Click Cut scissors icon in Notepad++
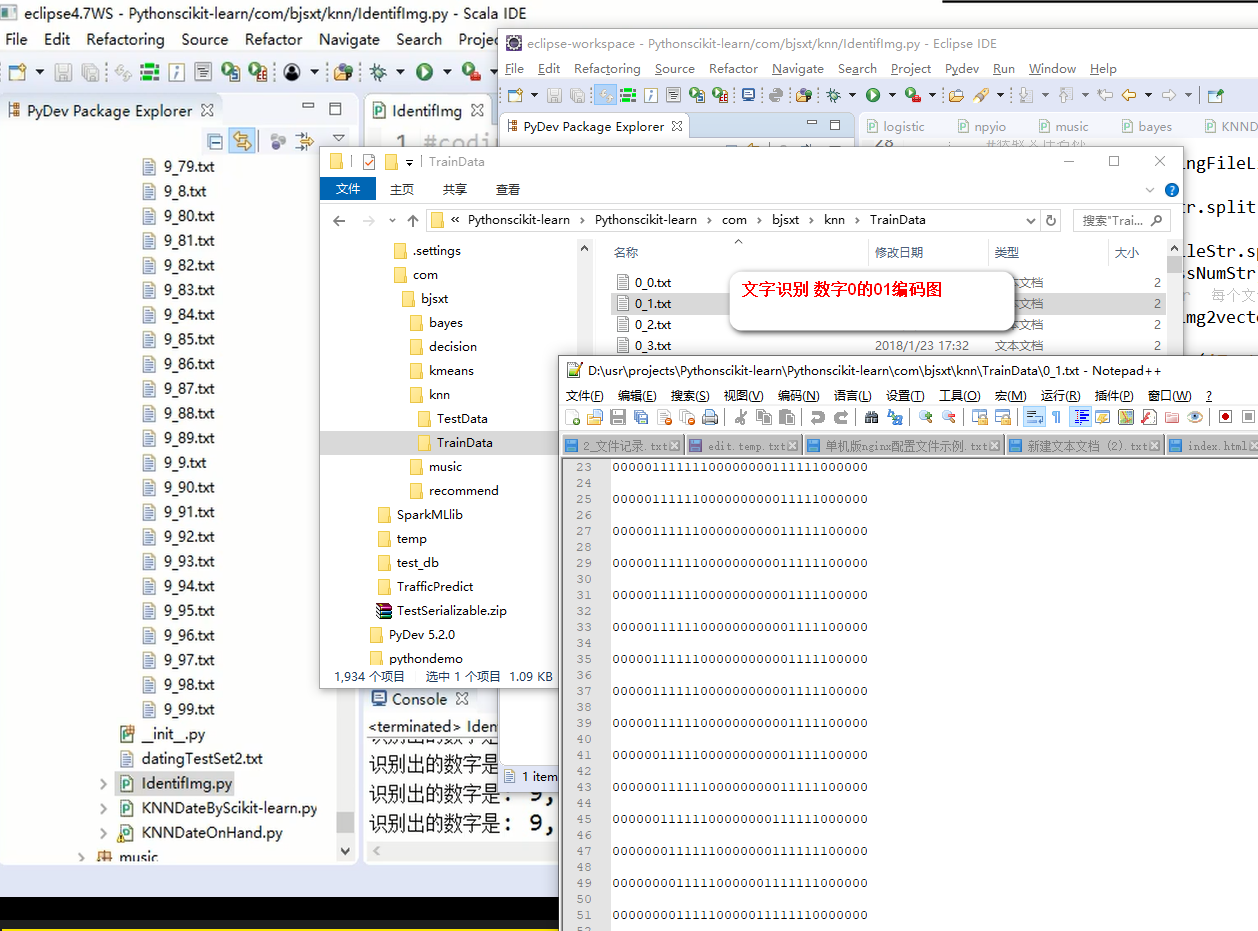 (x=741, y=417)
